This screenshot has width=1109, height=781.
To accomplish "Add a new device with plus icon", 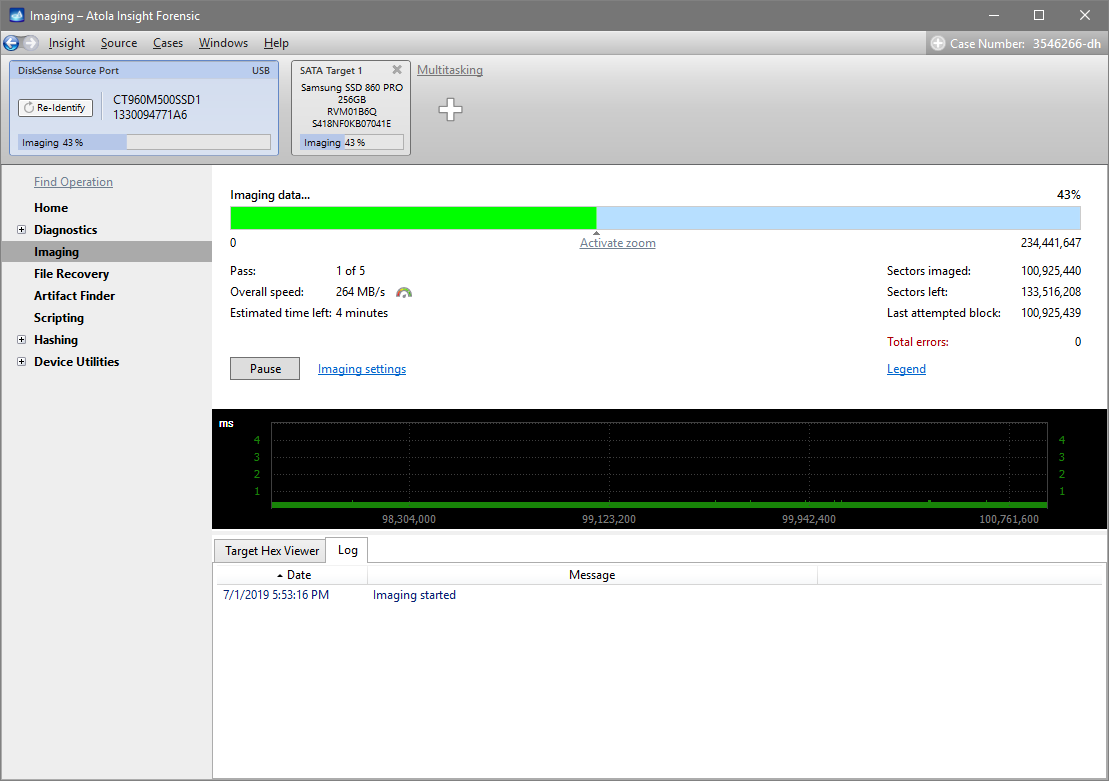I will (451, 110).
